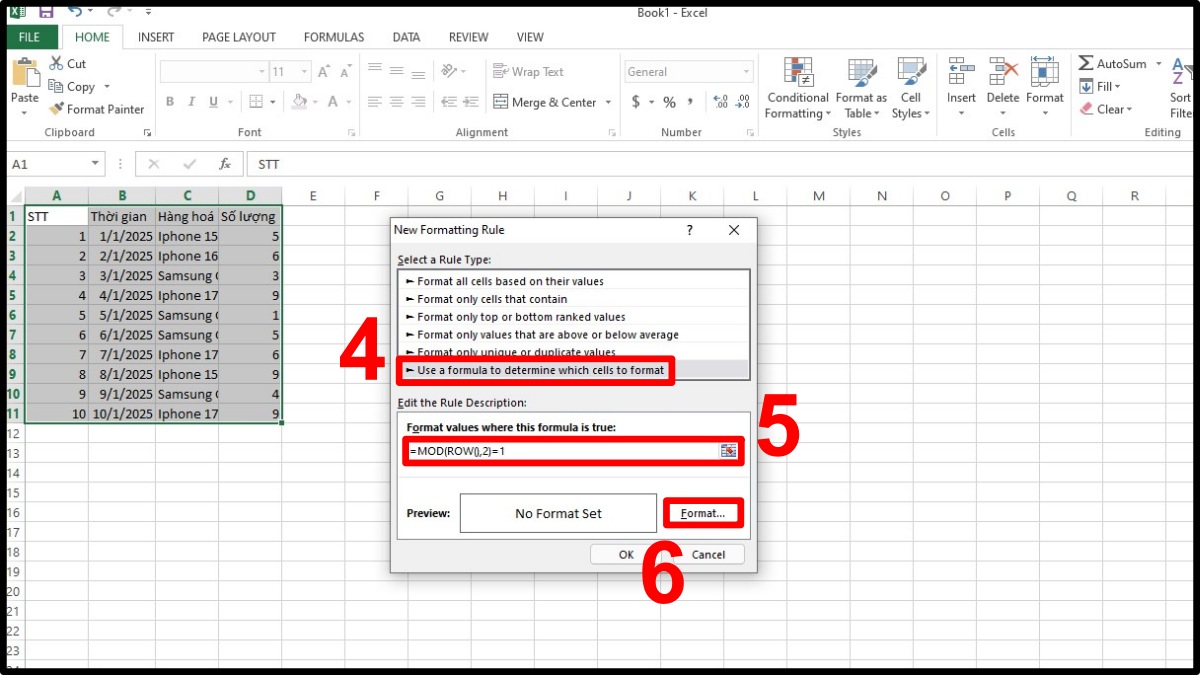Click the AutoSum icon
Screen dimensions: 1200x675
(1086, 63)
